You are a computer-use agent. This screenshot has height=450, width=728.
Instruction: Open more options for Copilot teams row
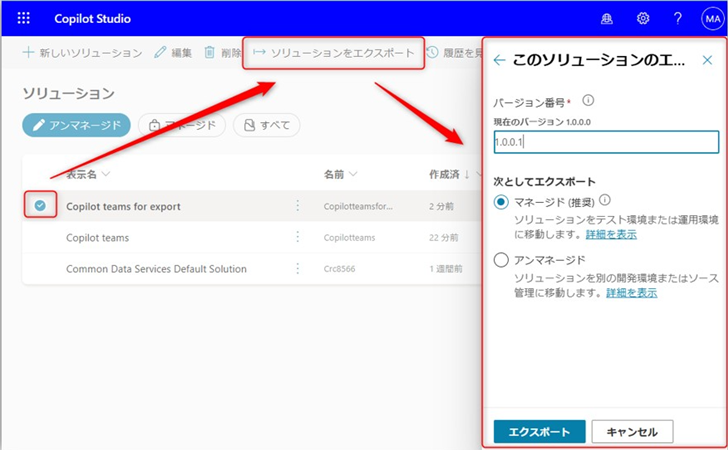coord(298,237)
